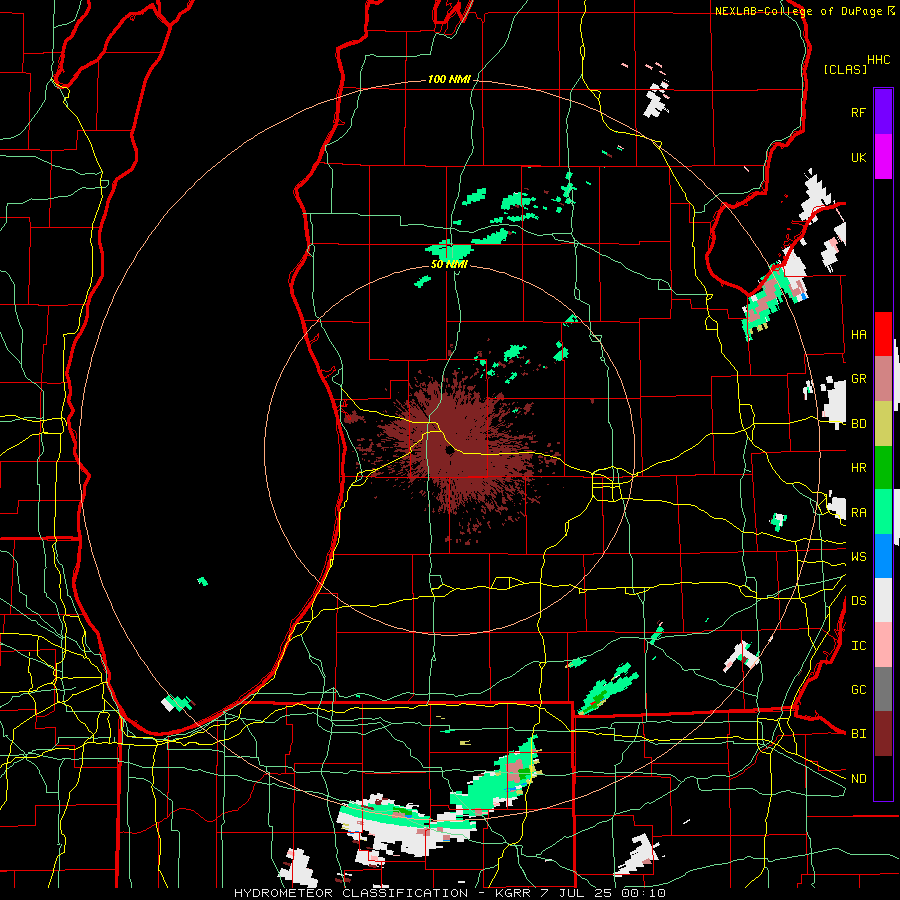Click the 'ND' legend label

[x=858, y=778]
